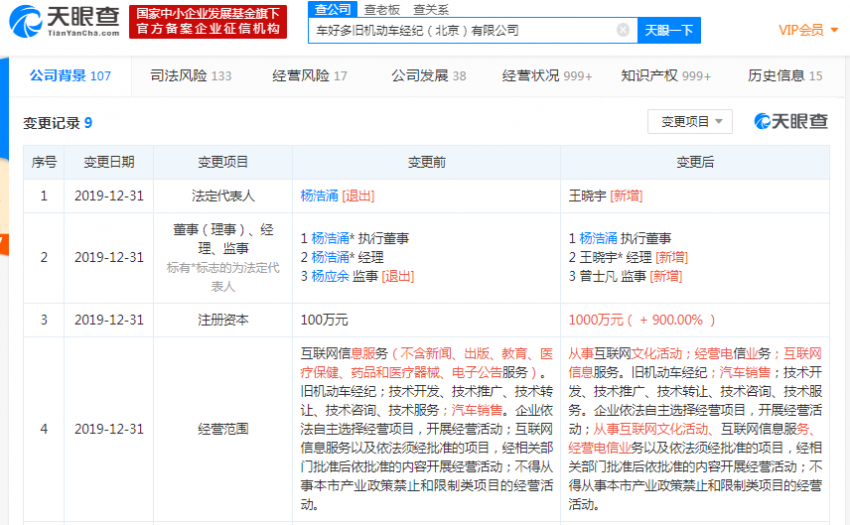Switch to the 查老板 search tab
The width and height of the screenshot is (850, 525).
(x=381, y=9)
